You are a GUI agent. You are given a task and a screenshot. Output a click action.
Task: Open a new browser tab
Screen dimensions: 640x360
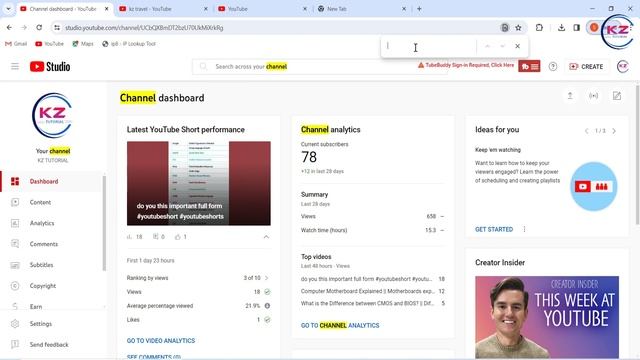tap(419, 9)
